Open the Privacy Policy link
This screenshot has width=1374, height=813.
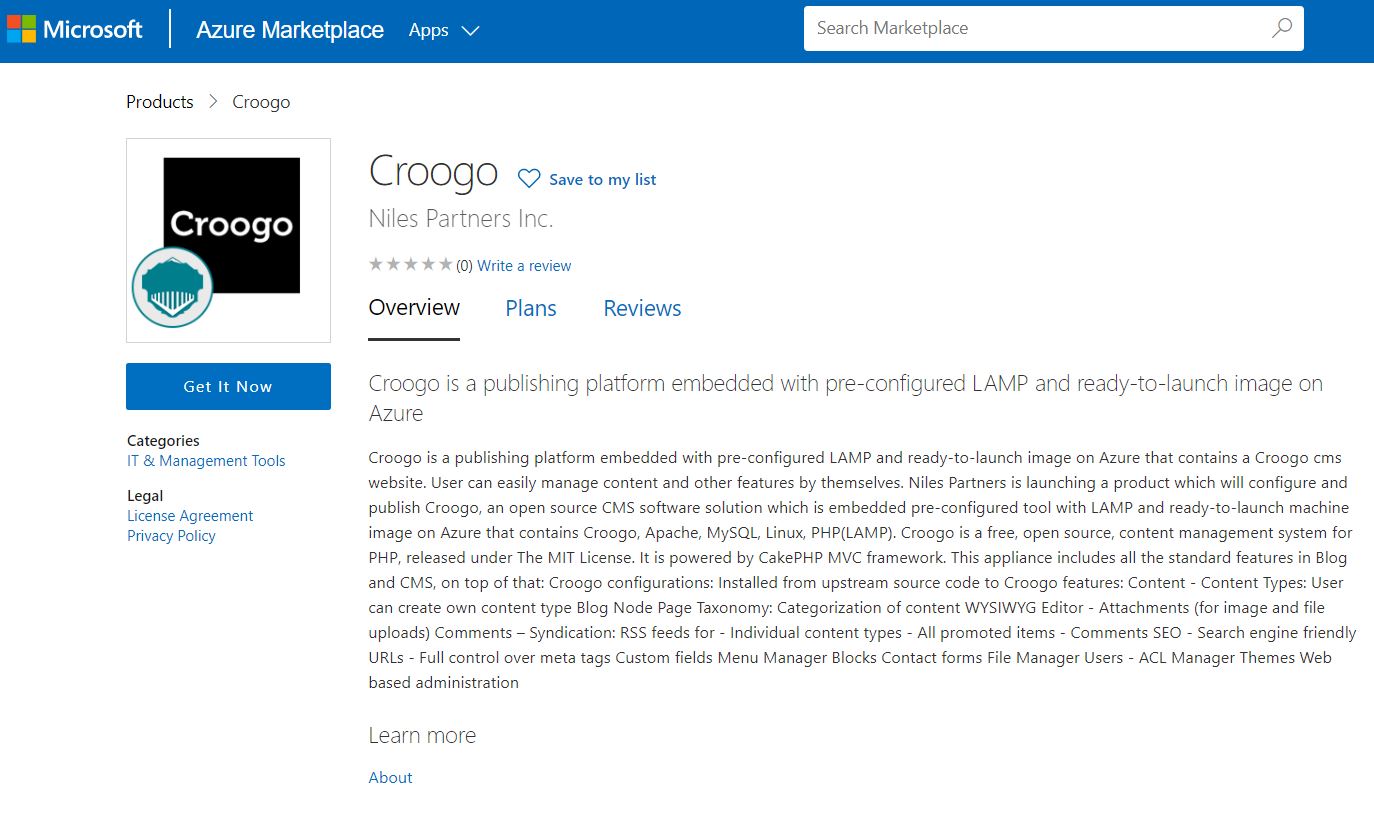click(171, 536)
